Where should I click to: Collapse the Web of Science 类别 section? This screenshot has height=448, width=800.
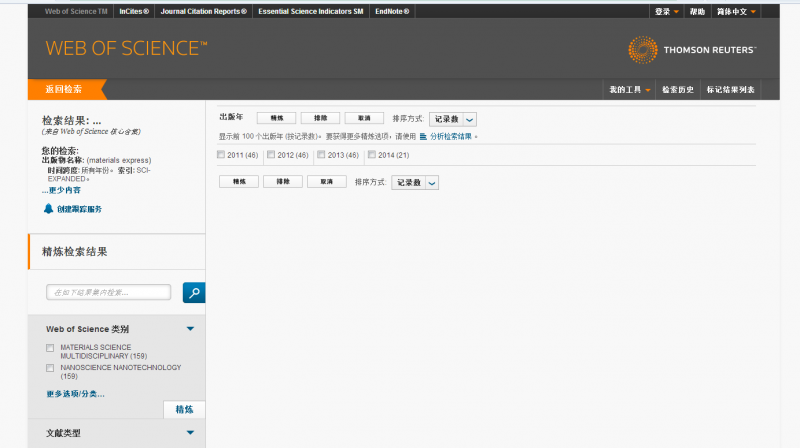click(190, 329)
